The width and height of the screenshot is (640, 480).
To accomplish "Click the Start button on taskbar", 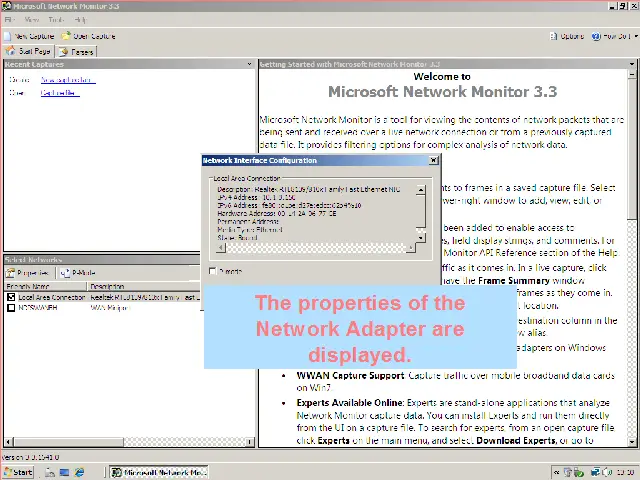I will click(18, 472).
